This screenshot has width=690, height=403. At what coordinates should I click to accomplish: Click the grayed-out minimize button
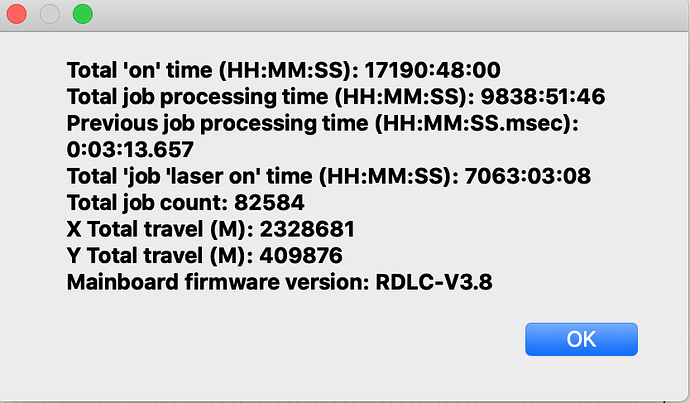[50, 14]
